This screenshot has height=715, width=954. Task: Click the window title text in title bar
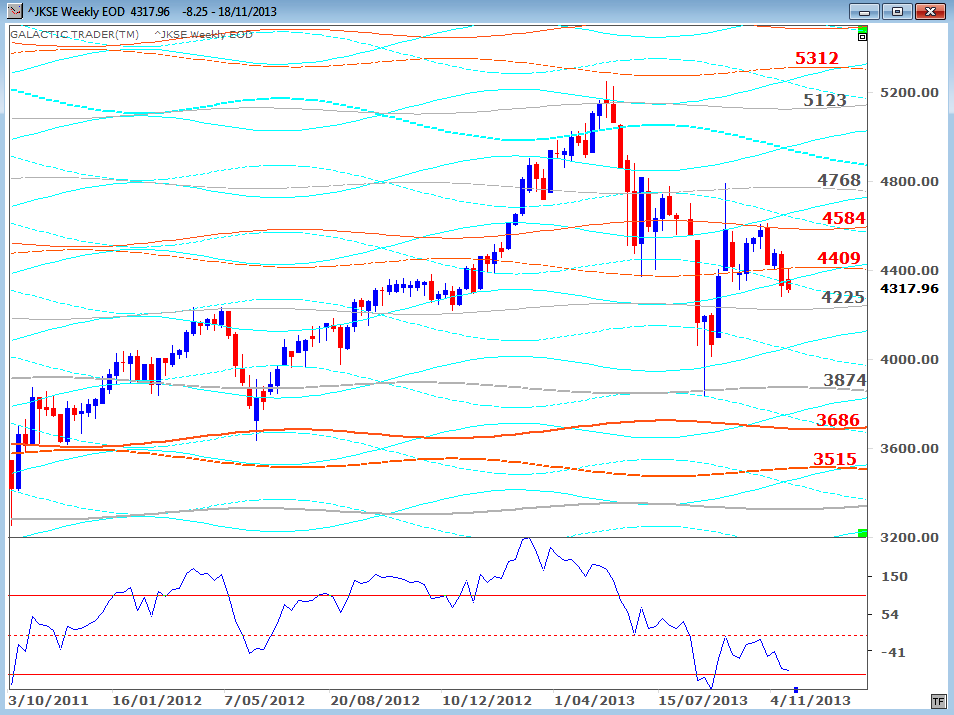point(152,12)
